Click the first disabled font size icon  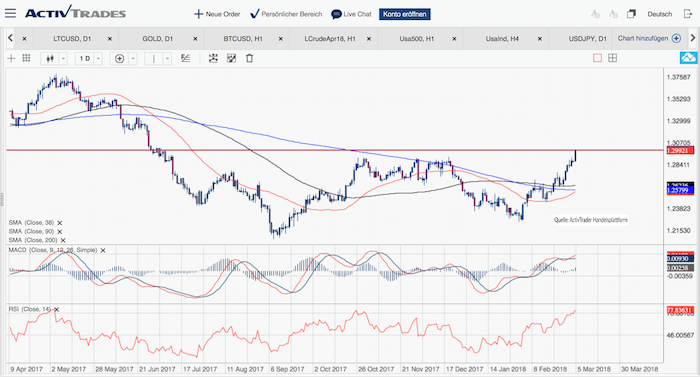point(595,14)
